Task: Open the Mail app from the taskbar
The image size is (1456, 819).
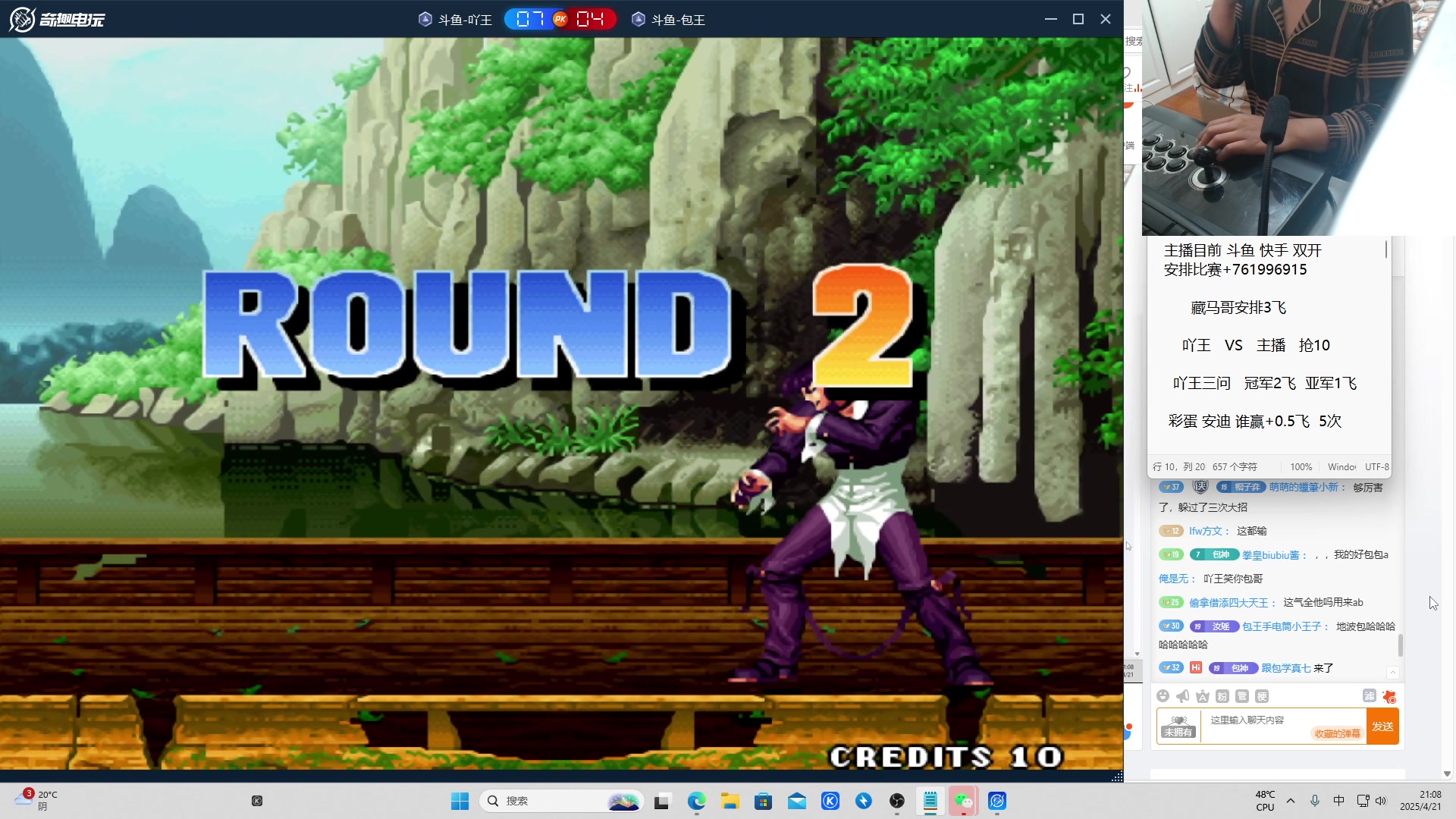Action: [x=796, y=801]
